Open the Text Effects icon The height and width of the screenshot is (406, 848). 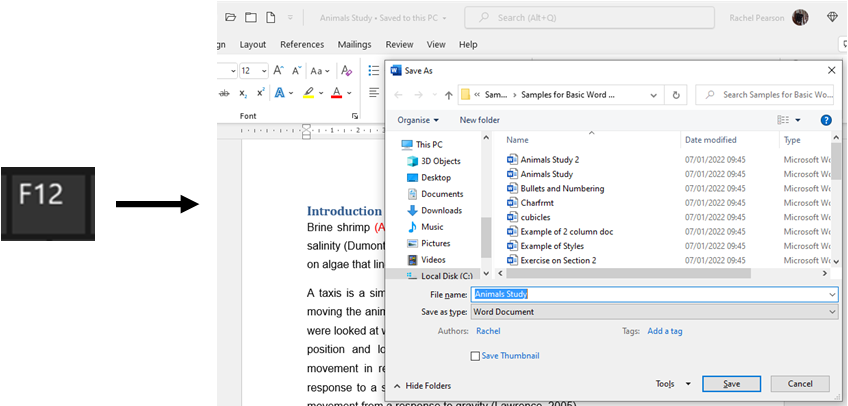280,93
